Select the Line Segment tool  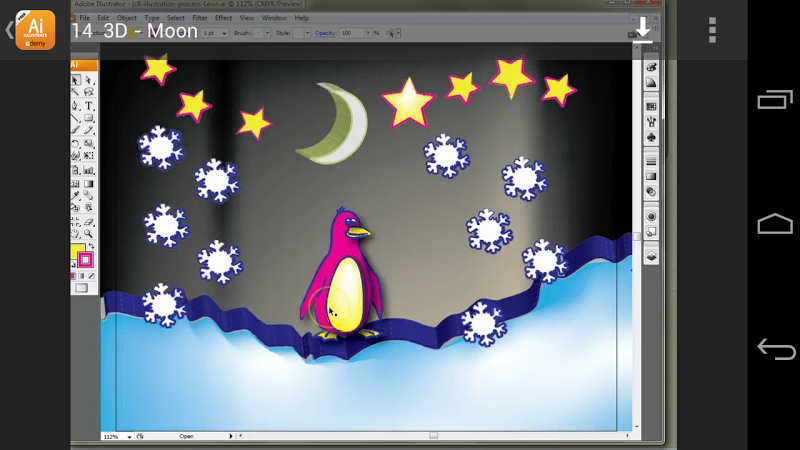pos(76,118)
